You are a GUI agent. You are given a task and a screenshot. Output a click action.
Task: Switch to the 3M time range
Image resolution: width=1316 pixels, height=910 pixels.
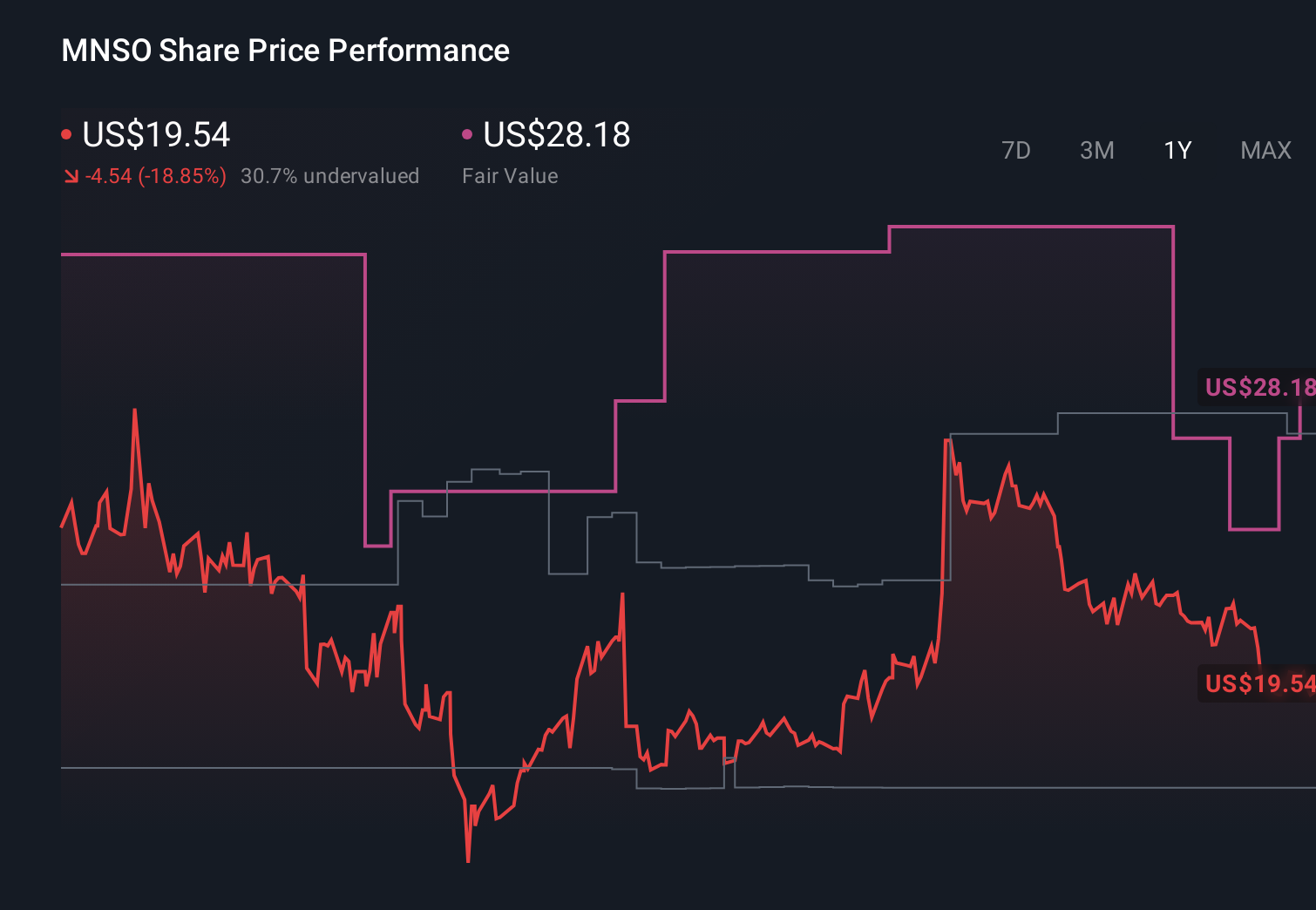[x=1096, y=150]
